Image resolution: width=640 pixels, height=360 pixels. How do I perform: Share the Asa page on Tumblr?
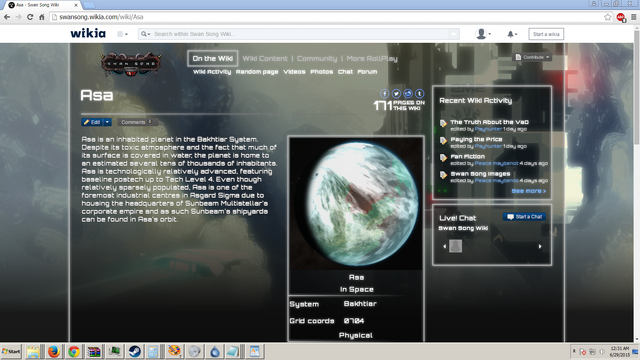point(419,93)
